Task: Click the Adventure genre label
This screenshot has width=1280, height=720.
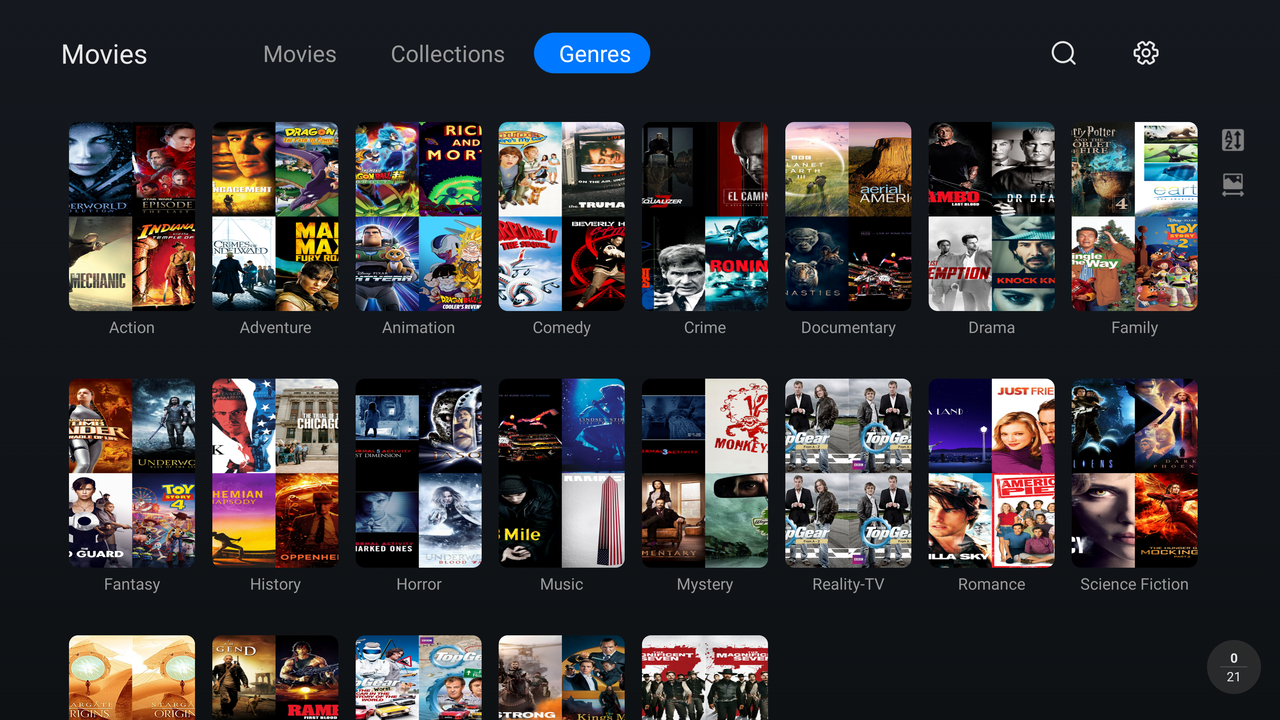Action: pyautogui.click(x=275, y=328)
